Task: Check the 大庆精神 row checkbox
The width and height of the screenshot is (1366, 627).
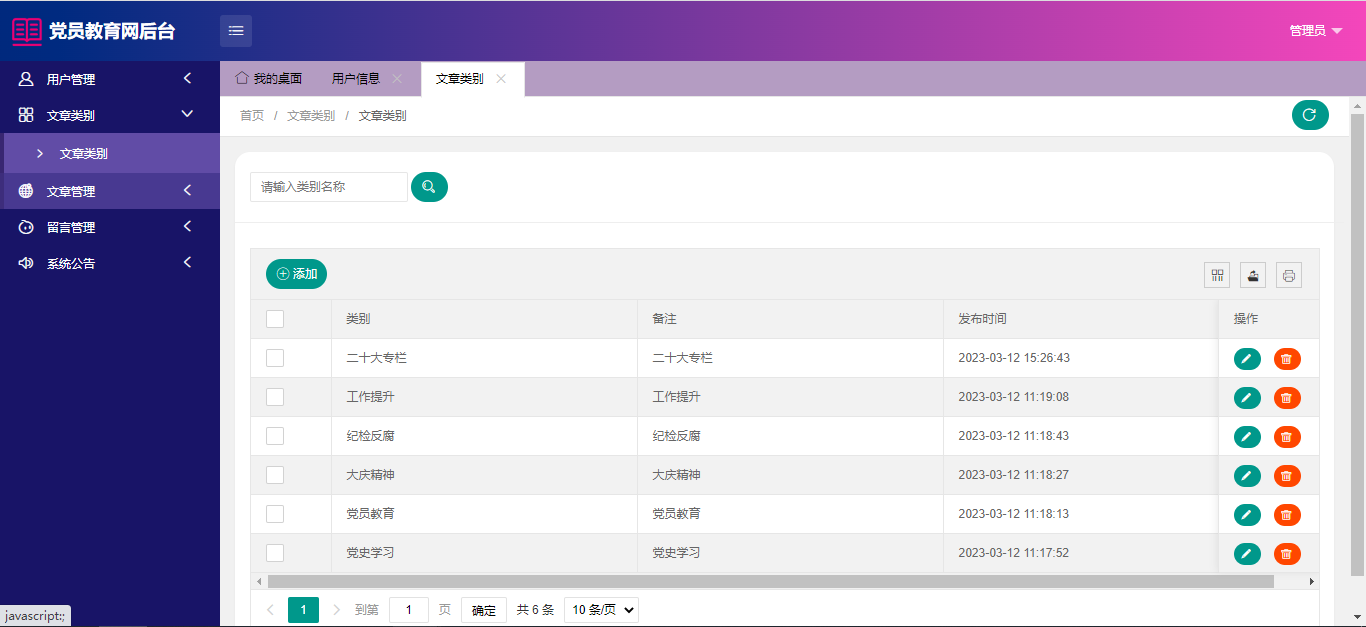Action: 275,475
